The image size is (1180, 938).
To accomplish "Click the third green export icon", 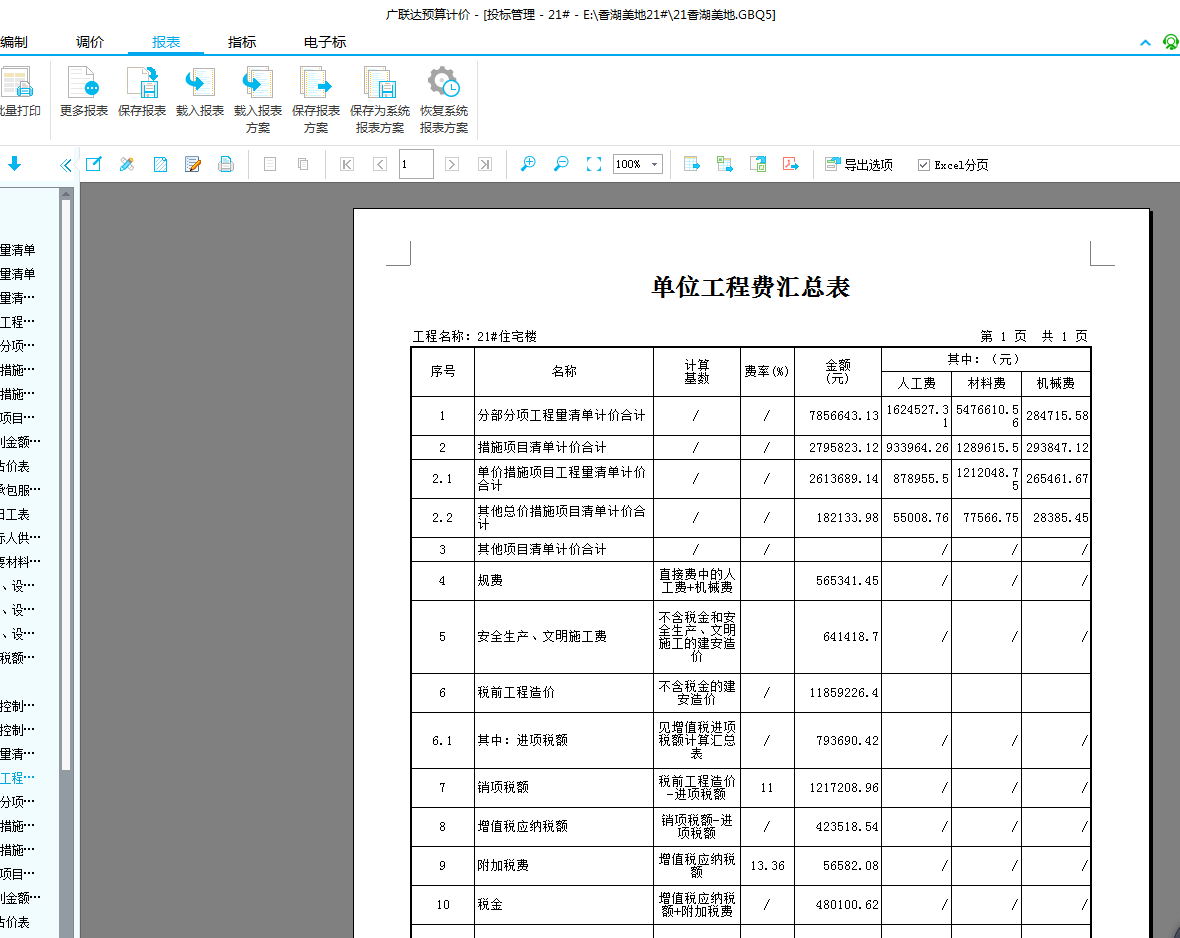I will pyautogui.click(x=758, y=164).
